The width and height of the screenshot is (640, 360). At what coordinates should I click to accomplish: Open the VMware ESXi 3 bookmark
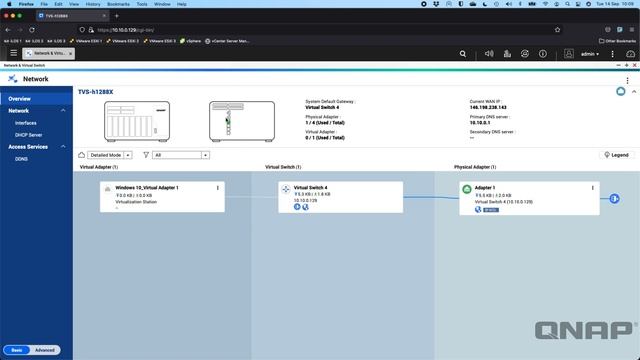pos(160,41)
